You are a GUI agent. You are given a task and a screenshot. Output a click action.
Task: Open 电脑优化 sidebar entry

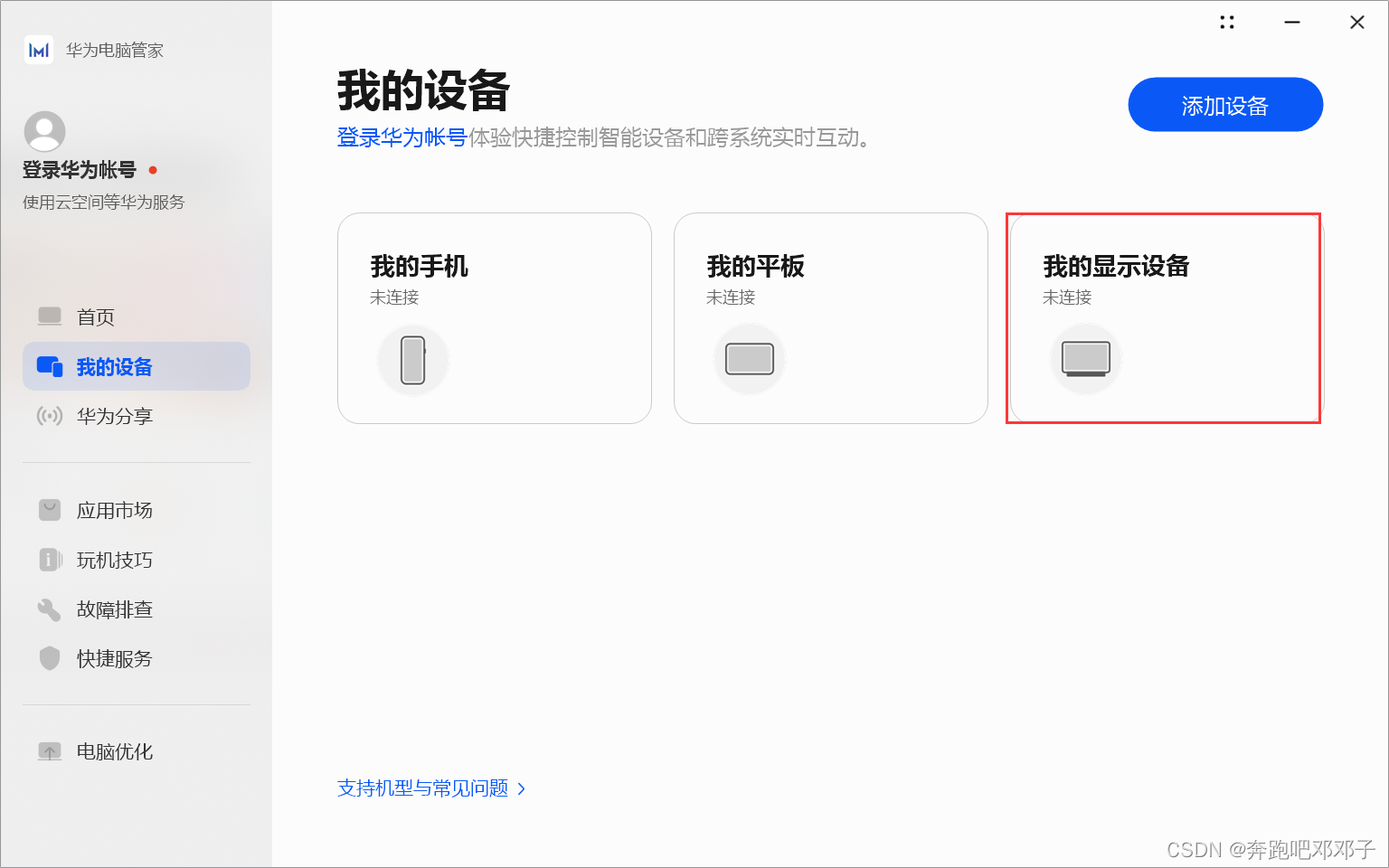coord(137,751)
